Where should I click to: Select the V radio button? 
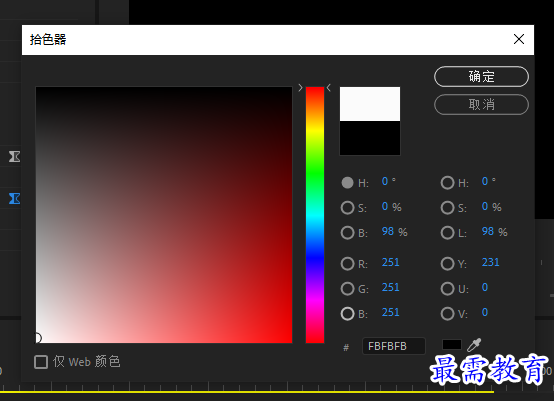[x=447, y=314]
